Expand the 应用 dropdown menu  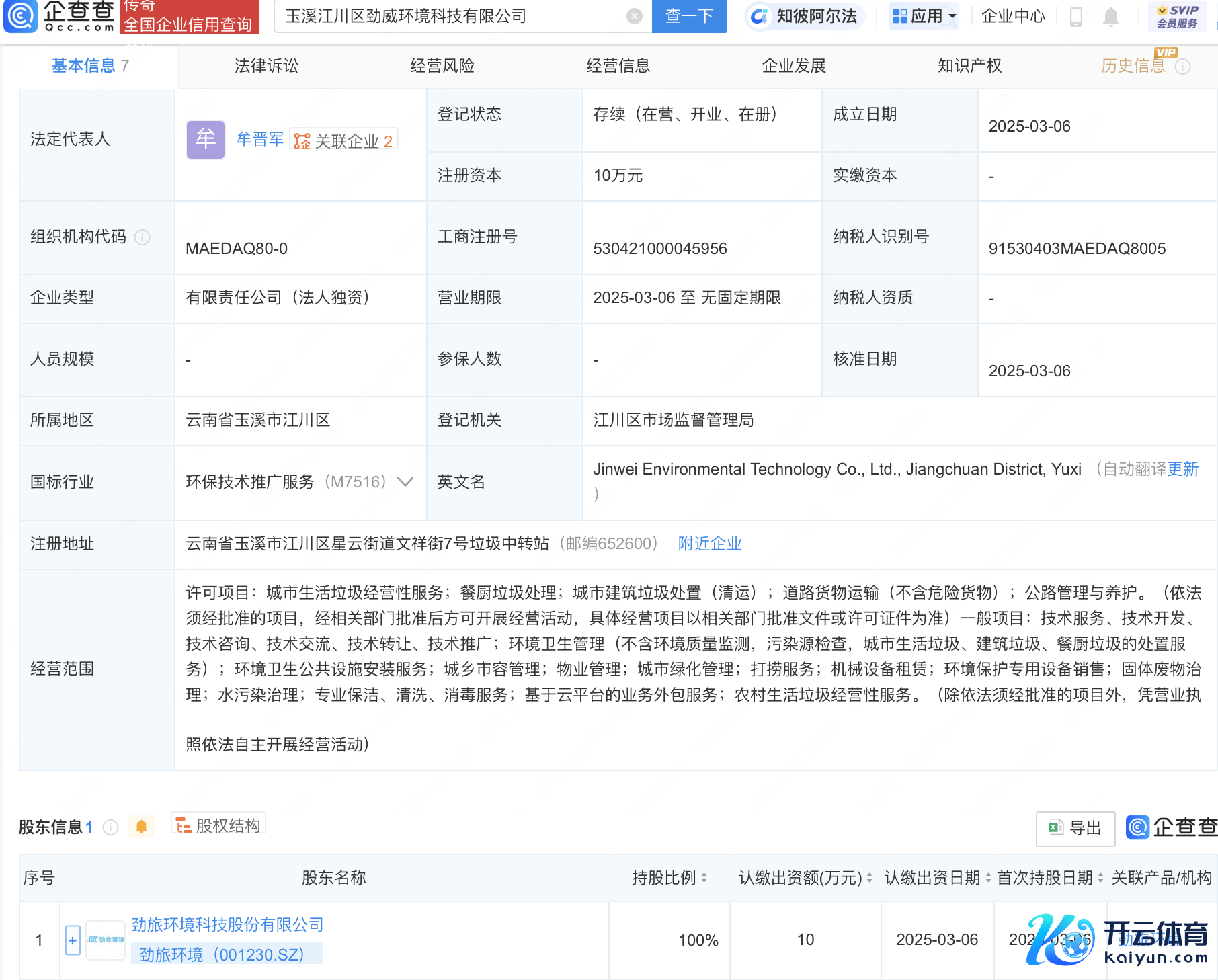pos(924,16)
